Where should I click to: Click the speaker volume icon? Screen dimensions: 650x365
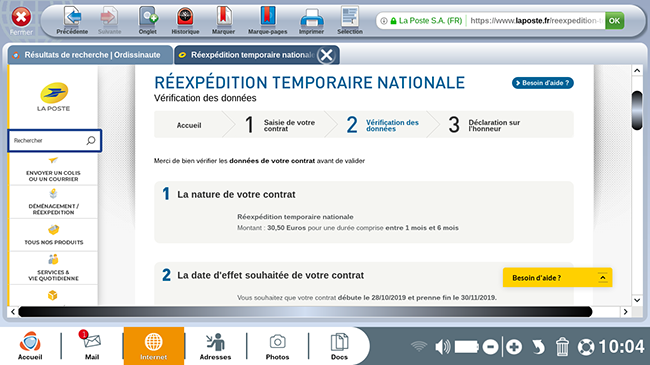(x=442, y=347)
